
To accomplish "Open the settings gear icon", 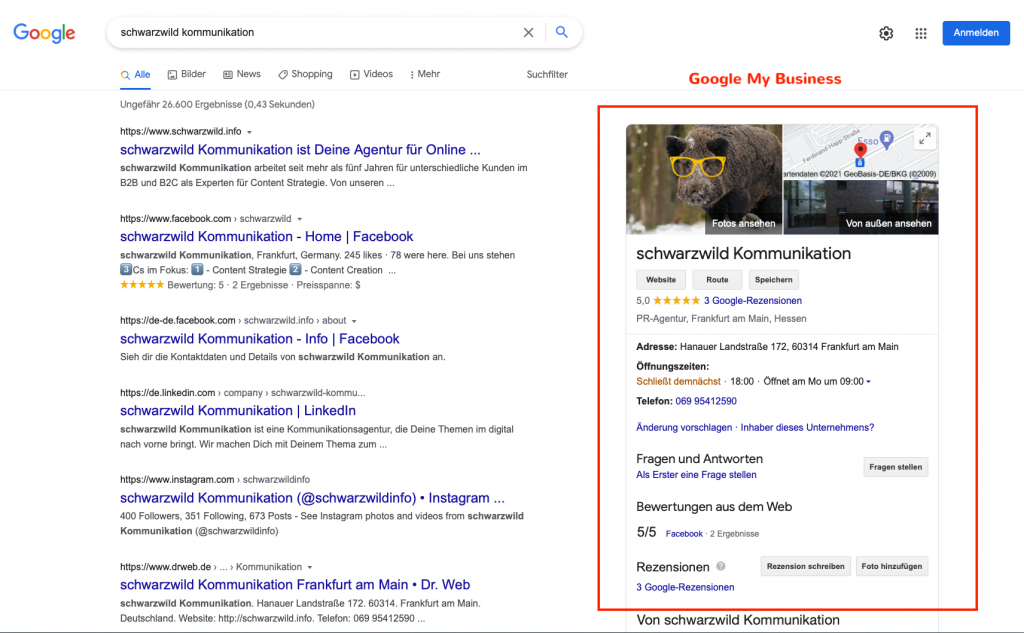I will coord(886,33).
